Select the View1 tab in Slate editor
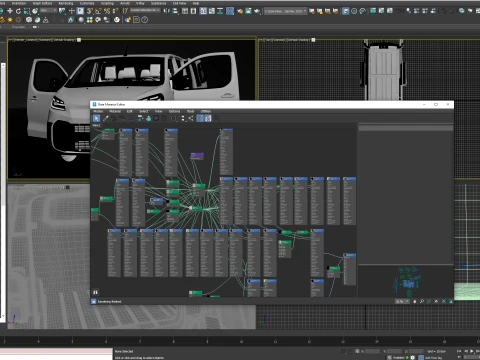The height and width of the screenshot is (360, 480). pos(96,125)
